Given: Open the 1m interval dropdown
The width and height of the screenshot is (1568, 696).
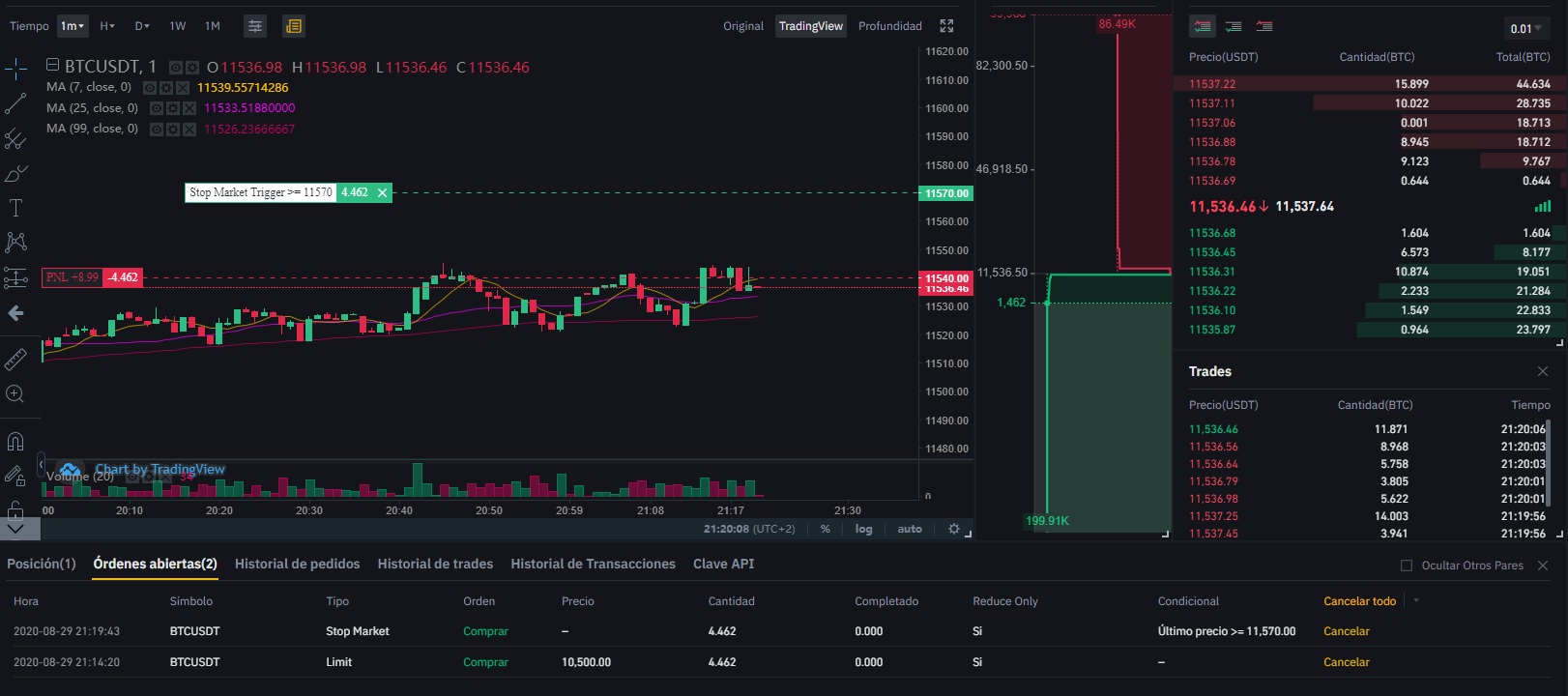Looking at the screenshot, I should 73,26.
